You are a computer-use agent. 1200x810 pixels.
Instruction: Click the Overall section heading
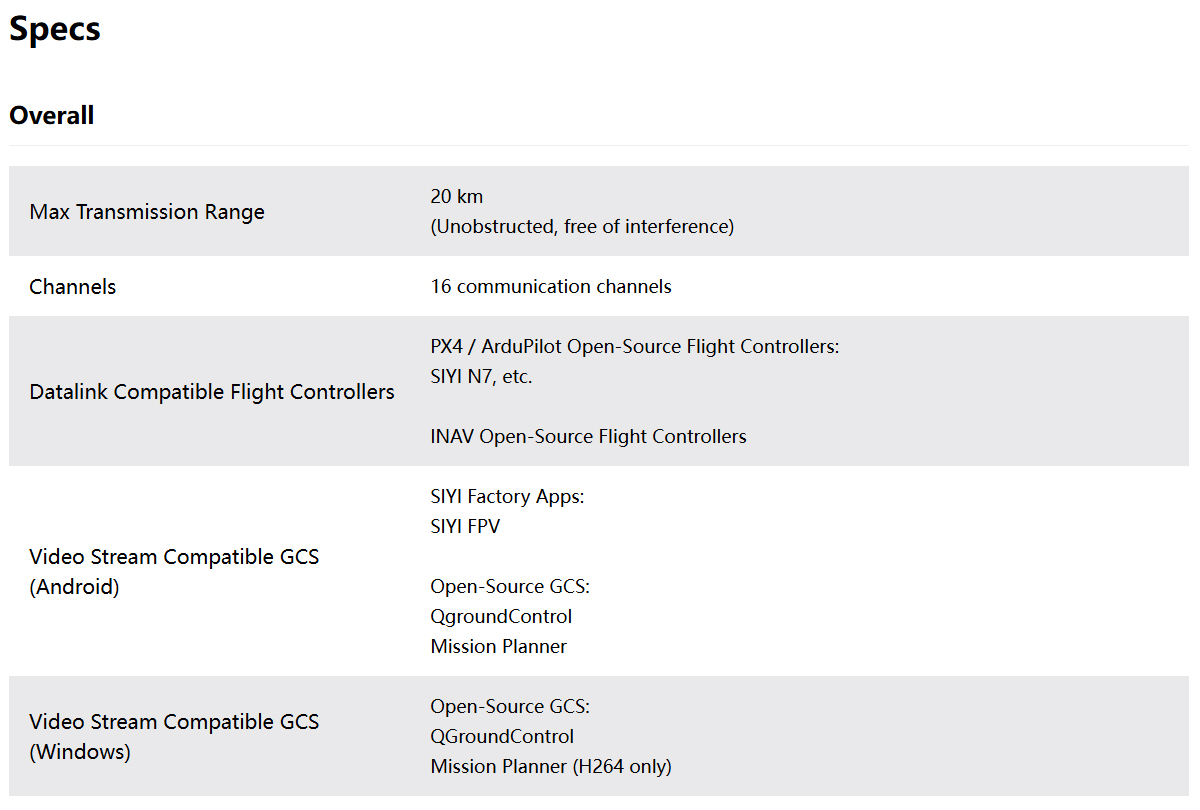52,115
